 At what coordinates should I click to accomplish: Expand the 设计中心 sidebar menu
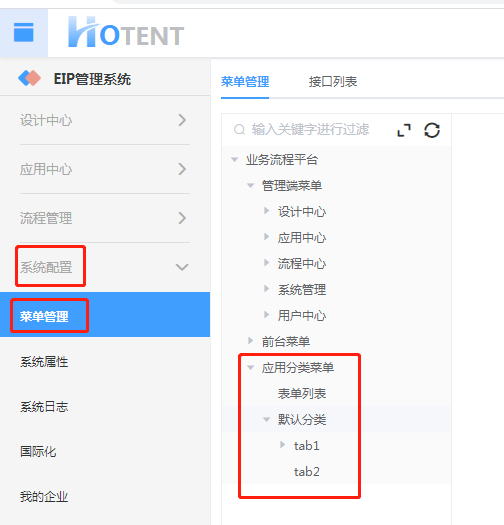(182, 120)
